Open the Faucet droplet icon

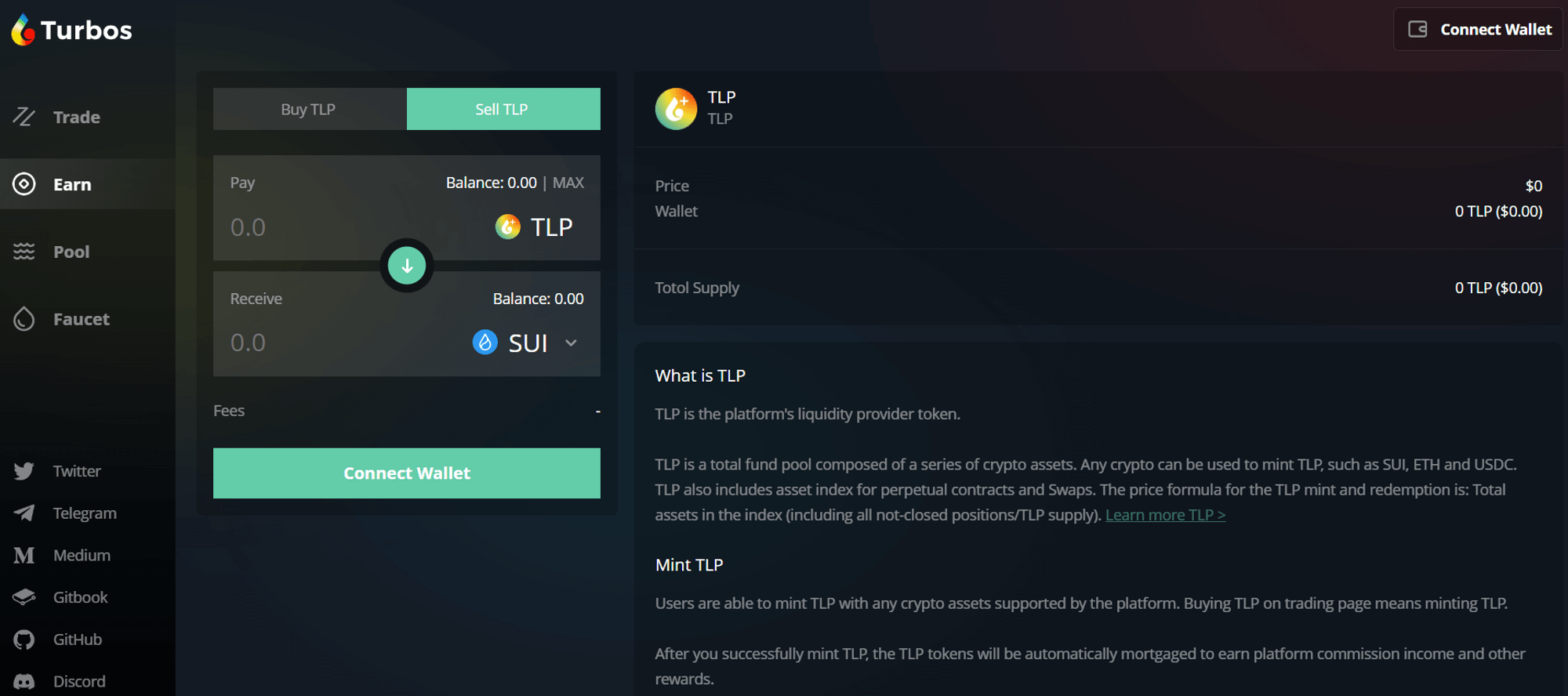pyautogui.click(x=24, y=319)
